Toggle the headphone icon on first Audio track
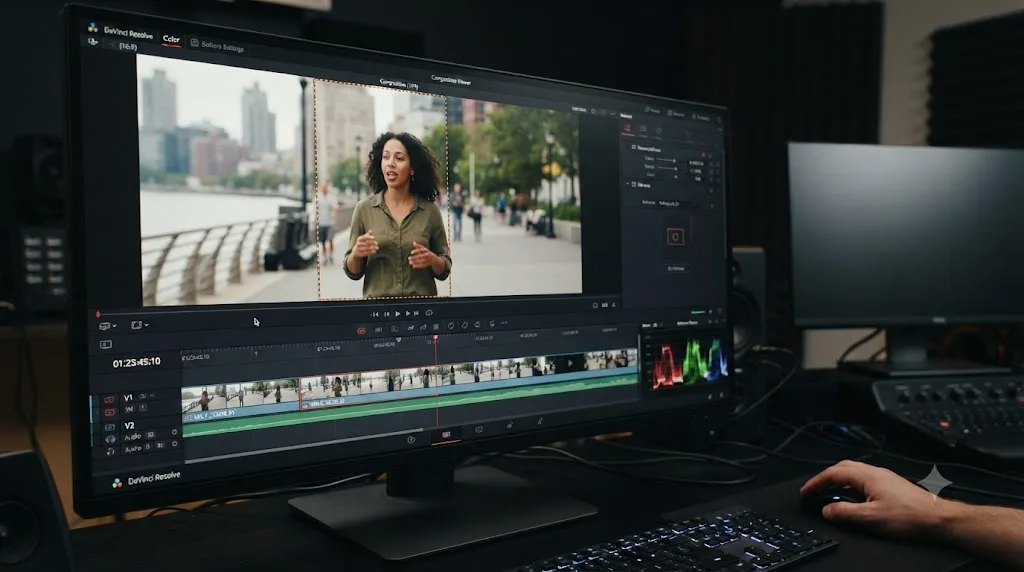This screenshot has width=1024, height=572. pyautogui.click(x=110, y=439)
